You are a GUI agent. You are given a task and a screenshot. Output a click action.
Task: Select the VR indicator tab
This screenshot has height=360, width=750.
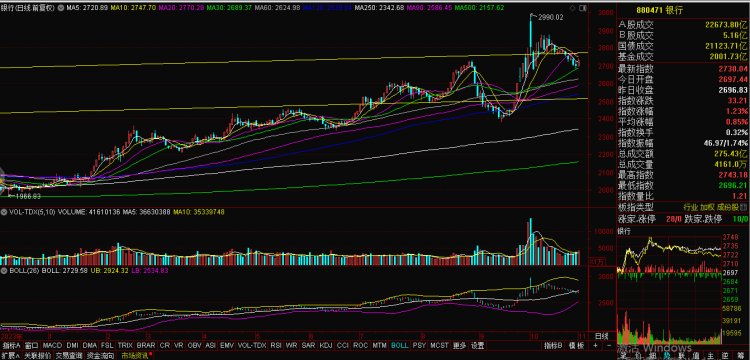(x=178, y=345)
